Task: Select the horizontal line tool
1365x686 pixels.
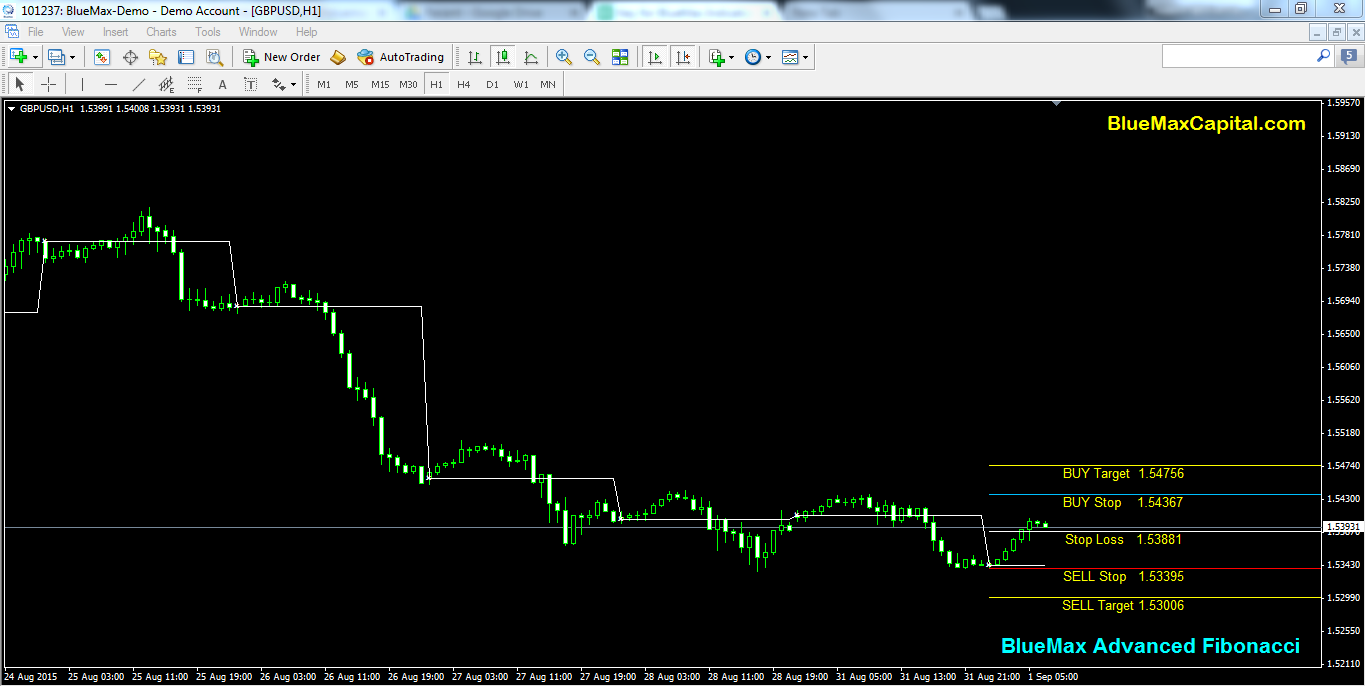Action: (110, 84)
